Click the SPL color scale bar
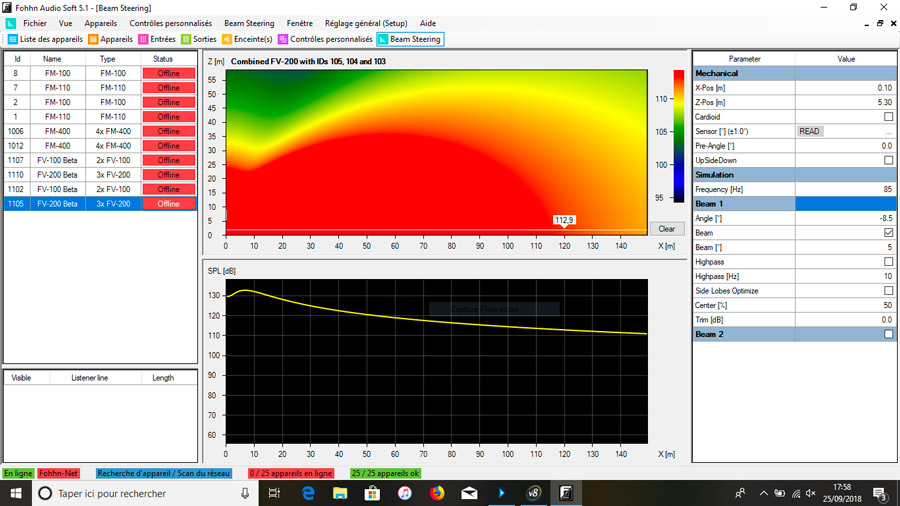Viewport: 900px width, 506px height. 678,136
